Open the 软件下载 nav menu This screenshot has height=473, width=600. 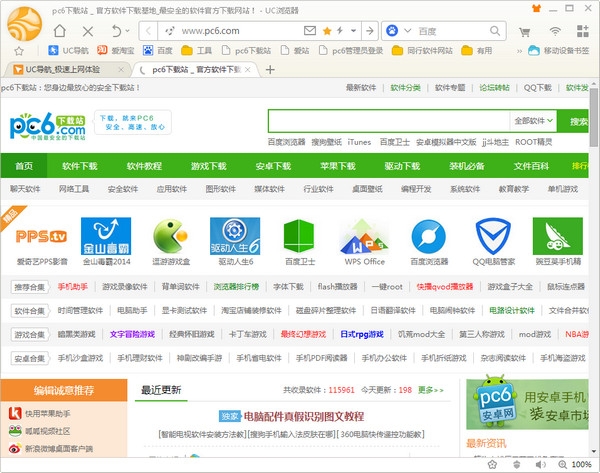[80, 166]
